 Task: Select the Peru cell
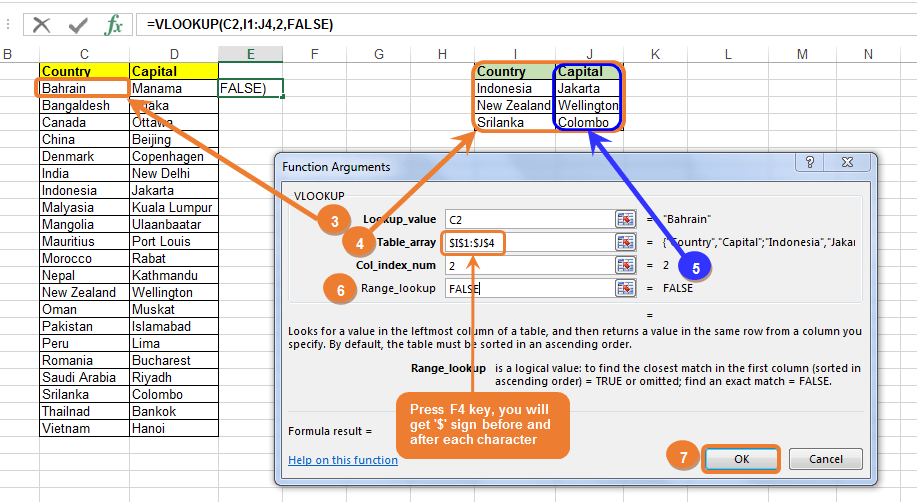coord(84,343)
